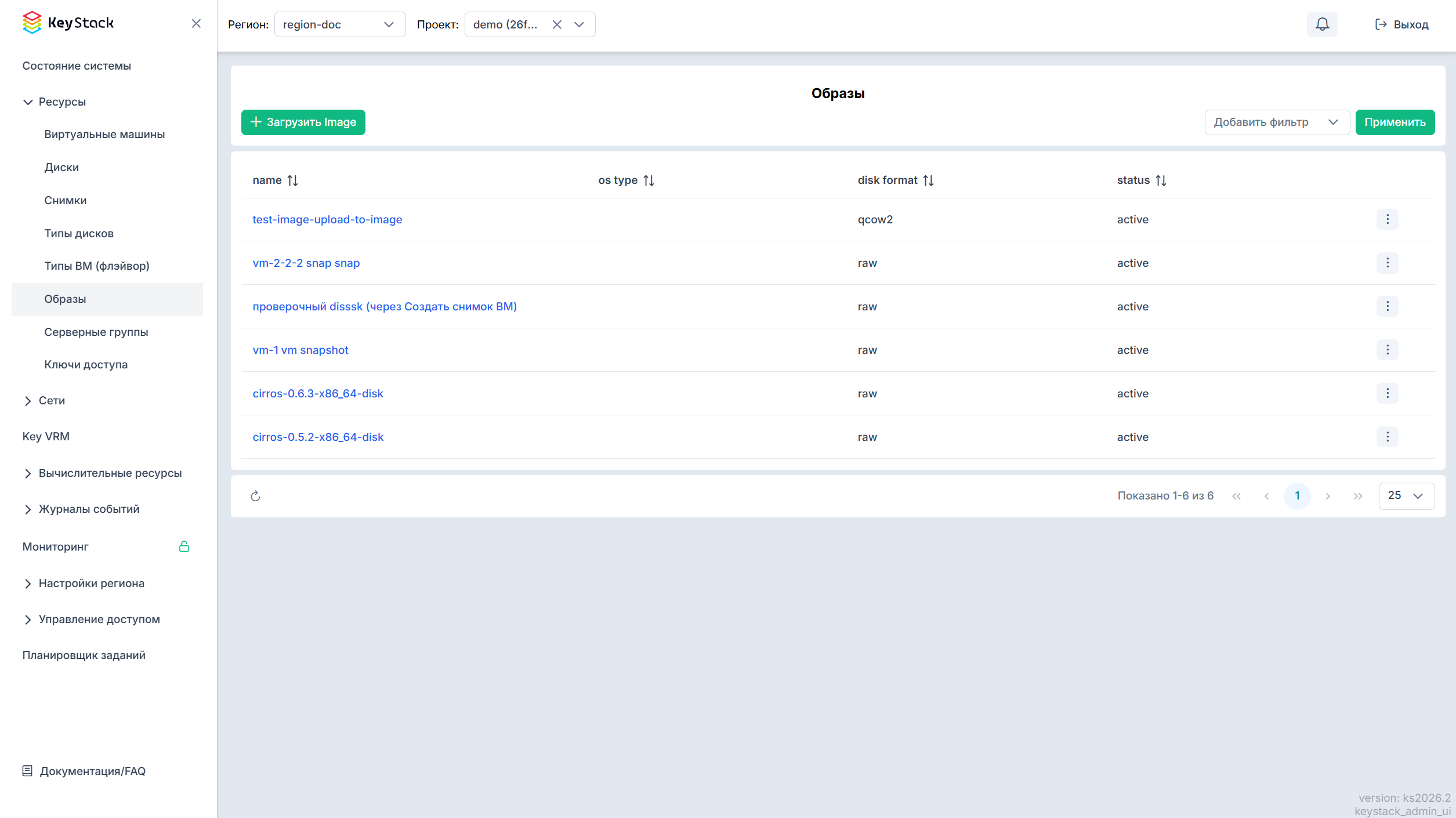The width and height of the screenshot is (1456, 818).
Task: Click the Применить button
Action: [1395, 122]
